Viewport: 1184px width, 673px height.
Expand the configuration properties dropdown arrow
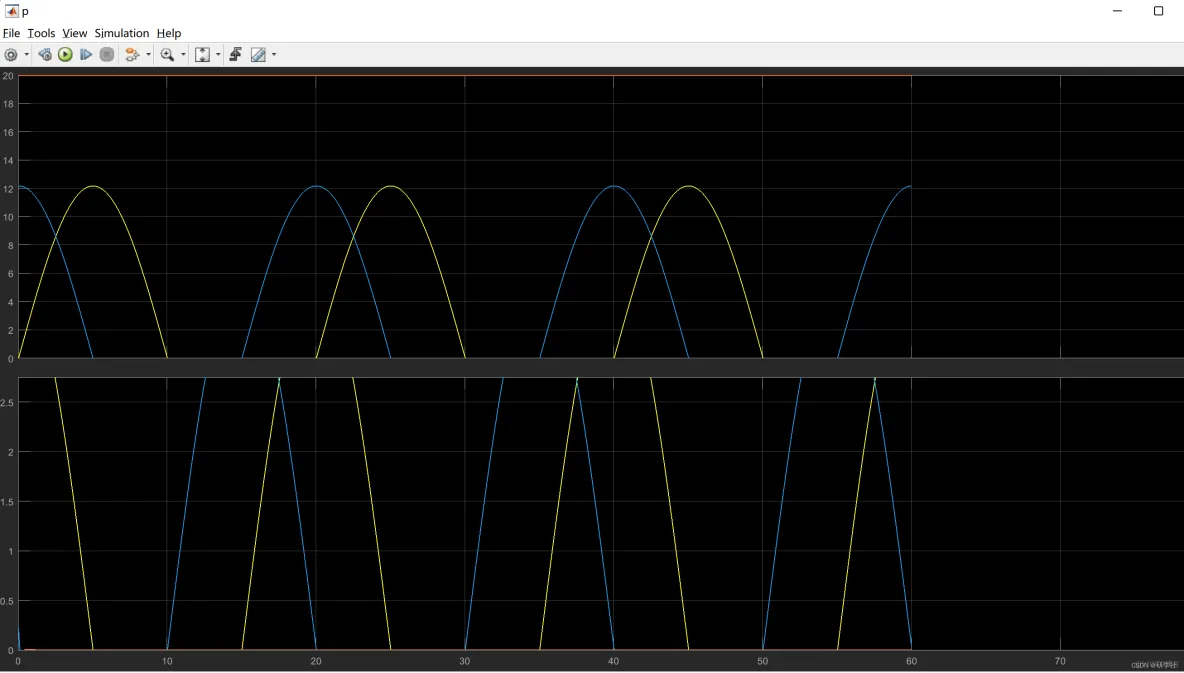(x=26, y=54)
